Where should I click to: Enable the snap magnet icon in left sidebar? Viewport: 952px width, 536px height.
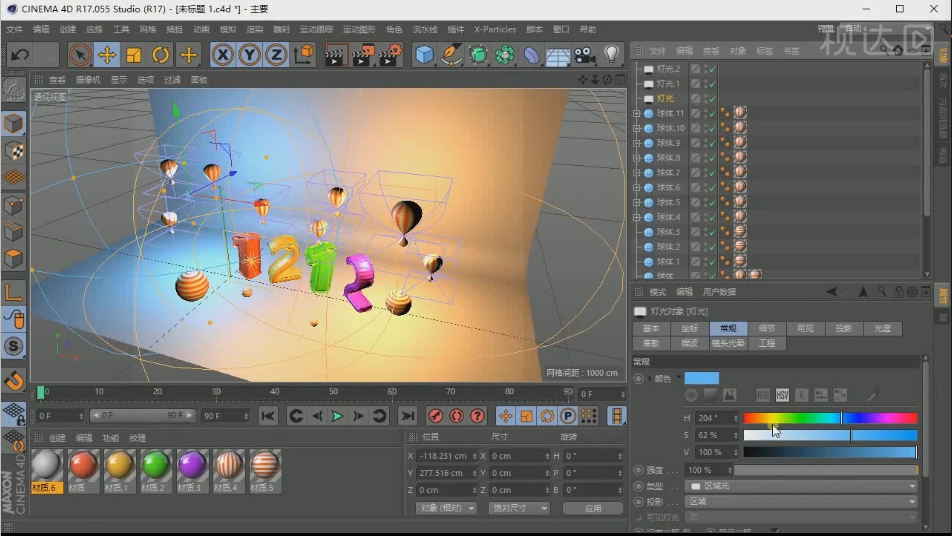[x=13, y=381]
